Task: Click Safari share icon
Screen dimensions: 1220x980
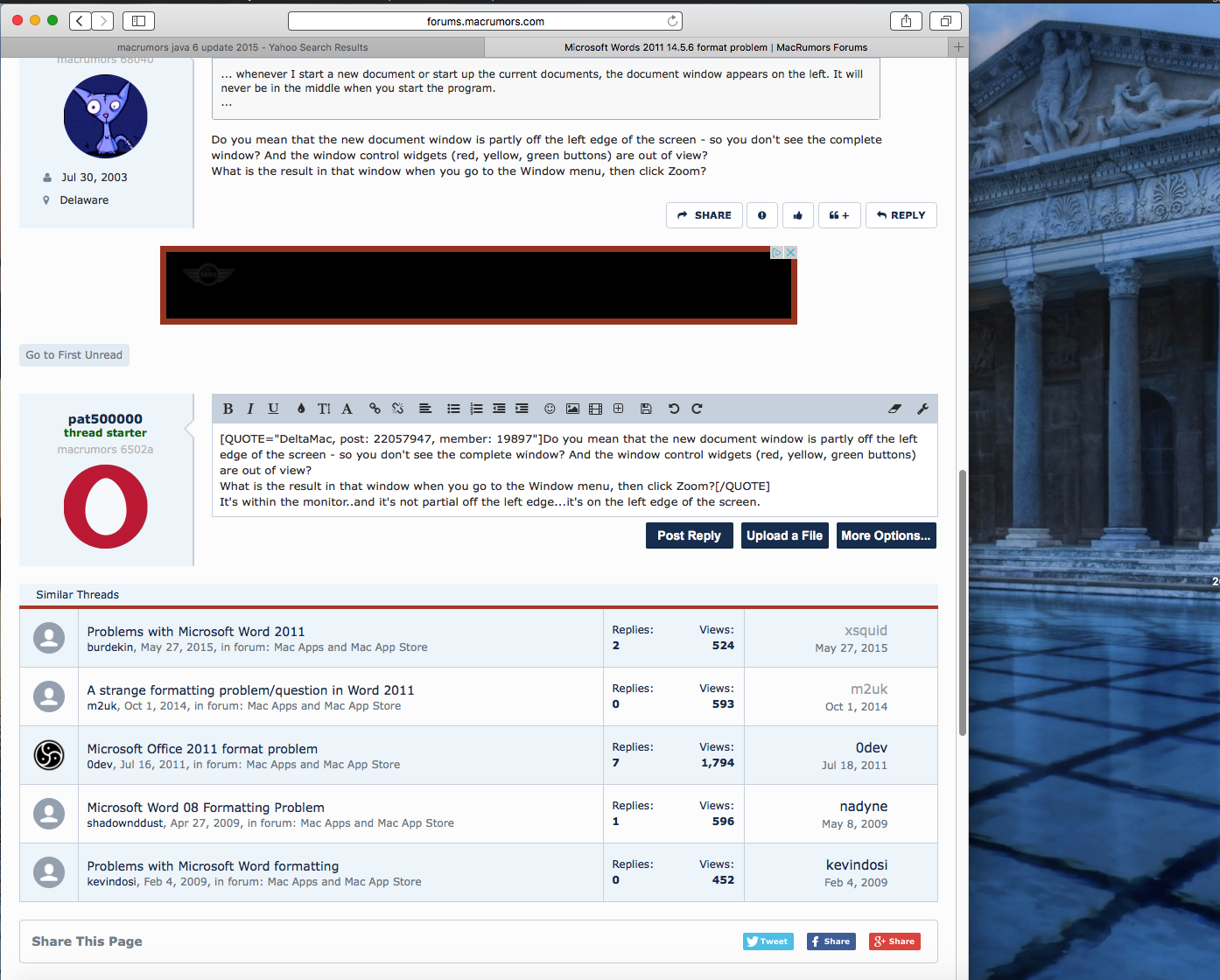Action: [x=906, y=21]
